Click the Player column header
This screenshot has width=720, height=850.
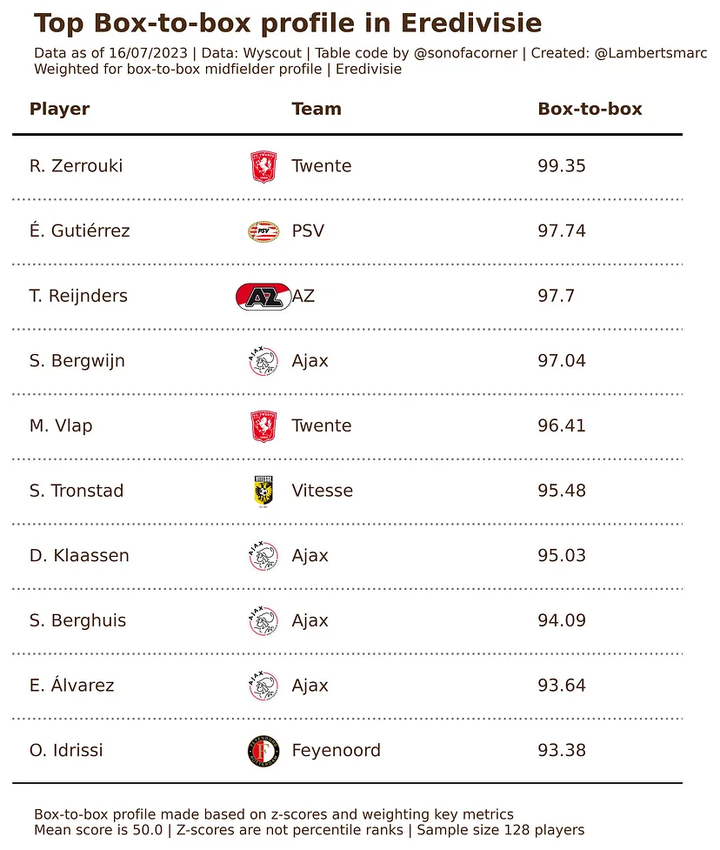[60, 109]
